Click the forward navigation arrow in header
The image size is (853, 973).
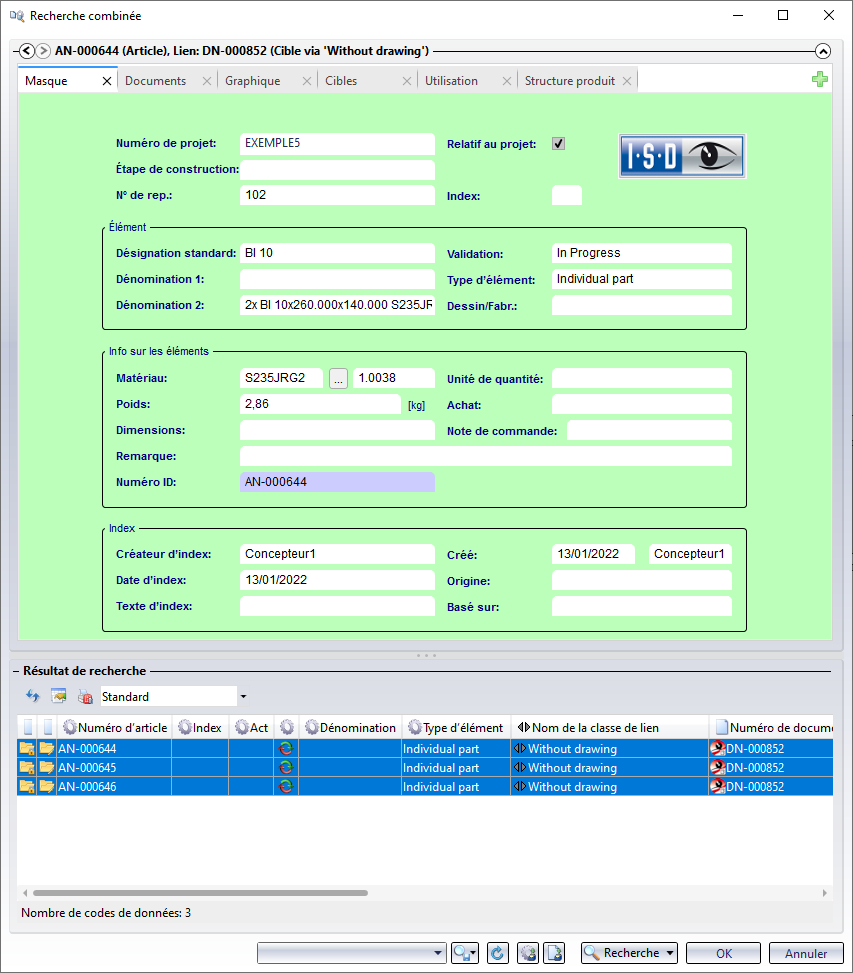pyautogui.click(x=45, y=51)
